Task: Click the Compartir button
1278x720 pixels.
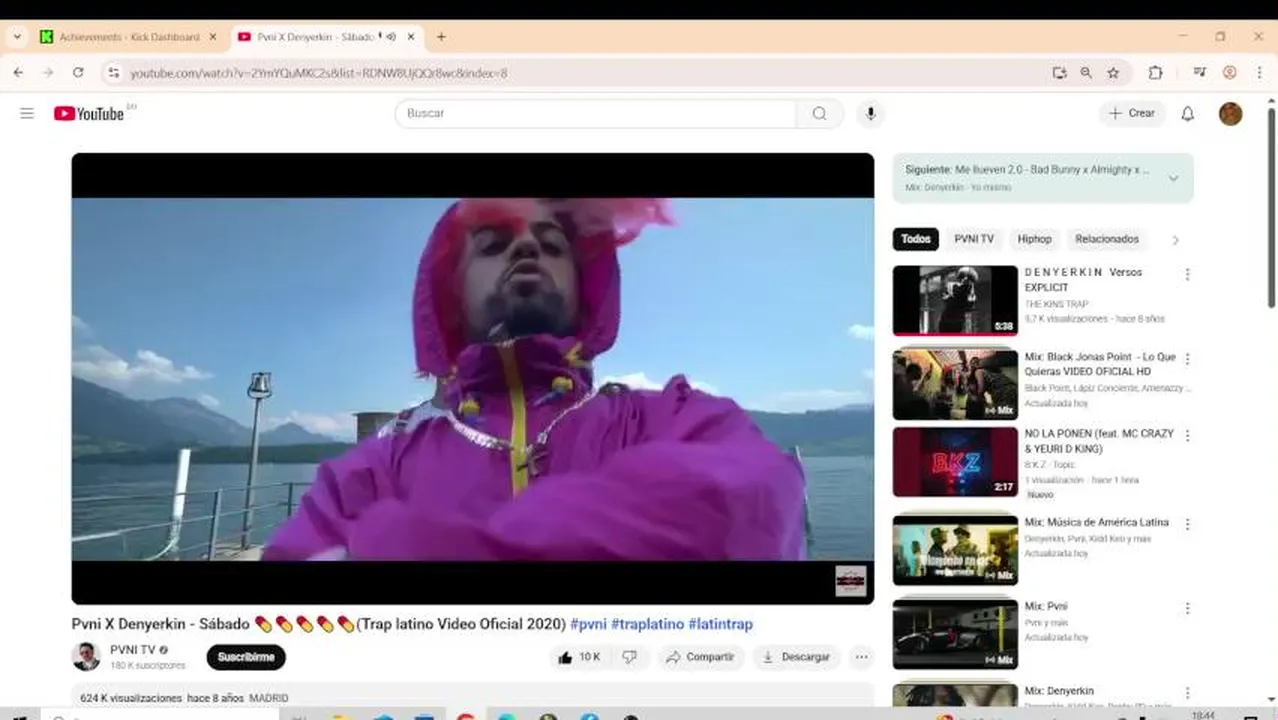Action: 701,657
